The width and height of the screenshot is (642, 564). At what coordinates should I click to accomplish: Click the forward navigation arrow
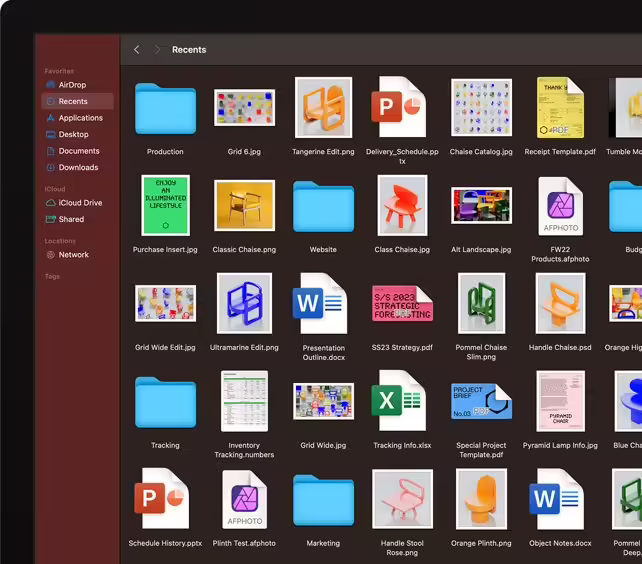coord(156,50)
